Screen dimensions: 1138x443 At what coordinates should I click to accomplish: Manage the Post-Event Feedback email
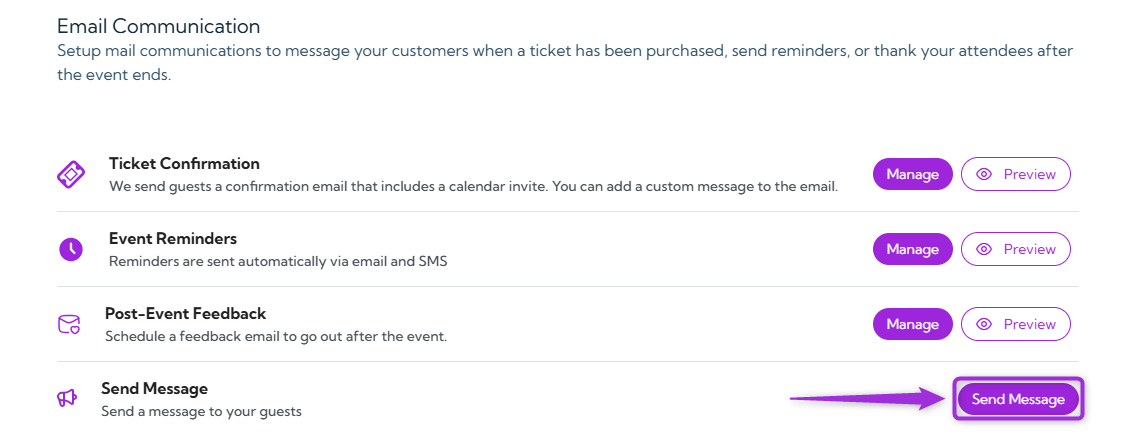point(912,324)
